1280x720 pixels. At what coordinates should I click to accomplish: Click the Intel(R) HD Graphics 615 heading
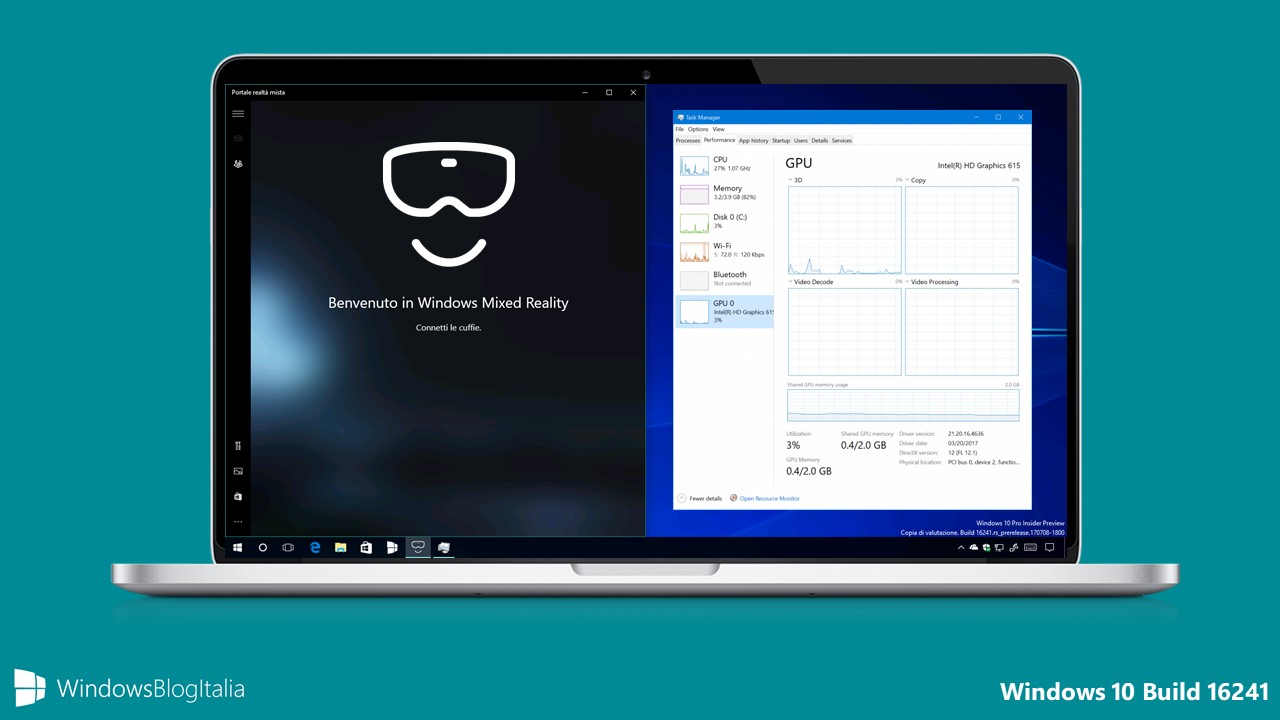(979, 165)
